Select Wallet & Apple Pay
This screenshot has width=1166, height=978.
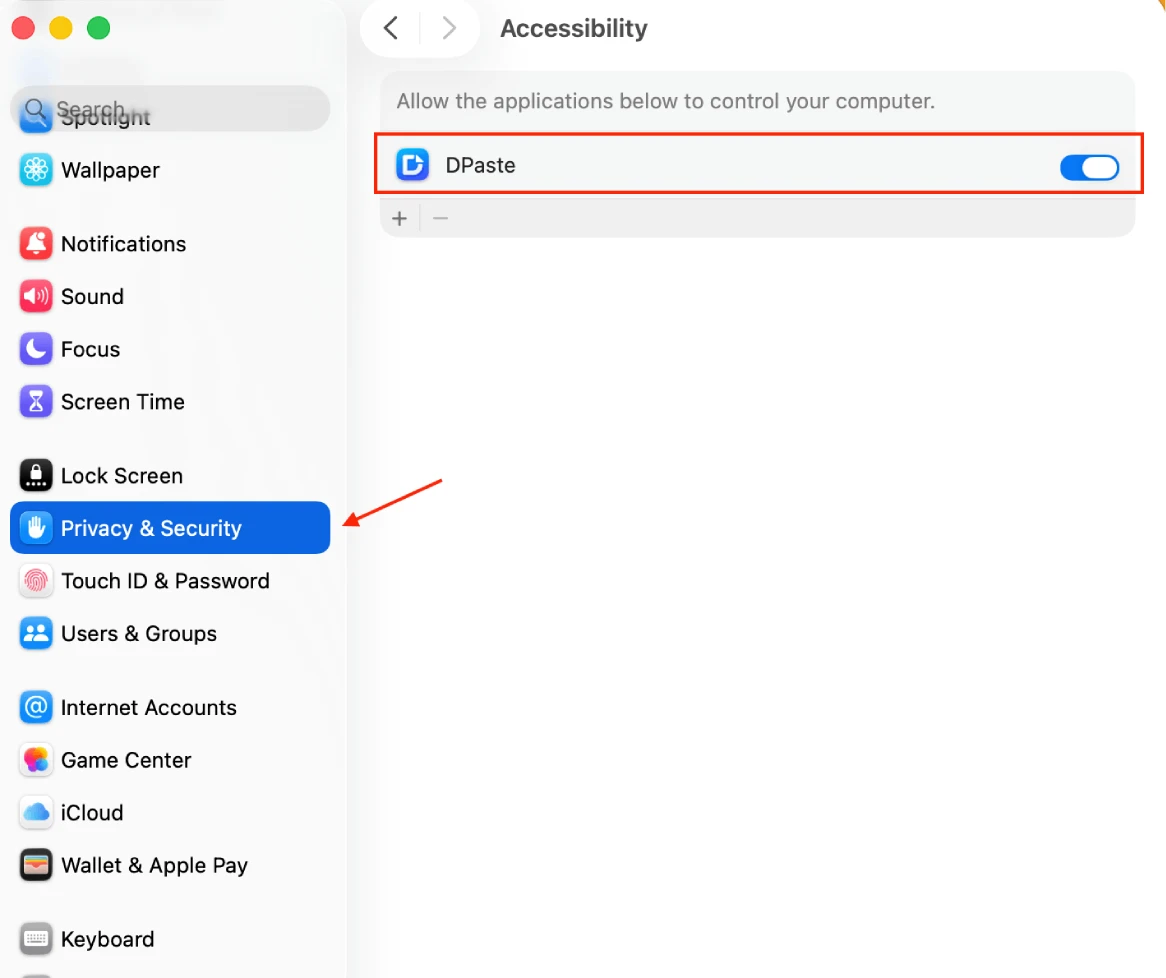[154, 866]
